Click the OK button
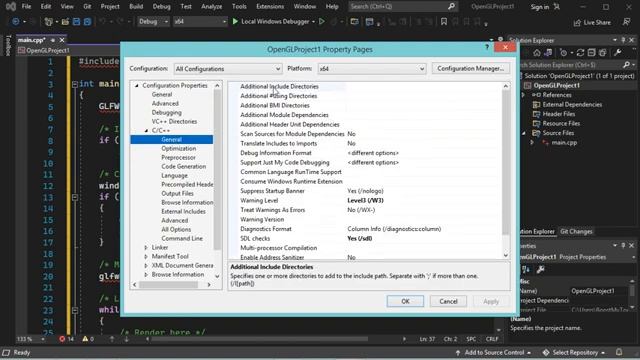Image resolution: width=640 pixels, height=360 pixels. coord(405,301)
